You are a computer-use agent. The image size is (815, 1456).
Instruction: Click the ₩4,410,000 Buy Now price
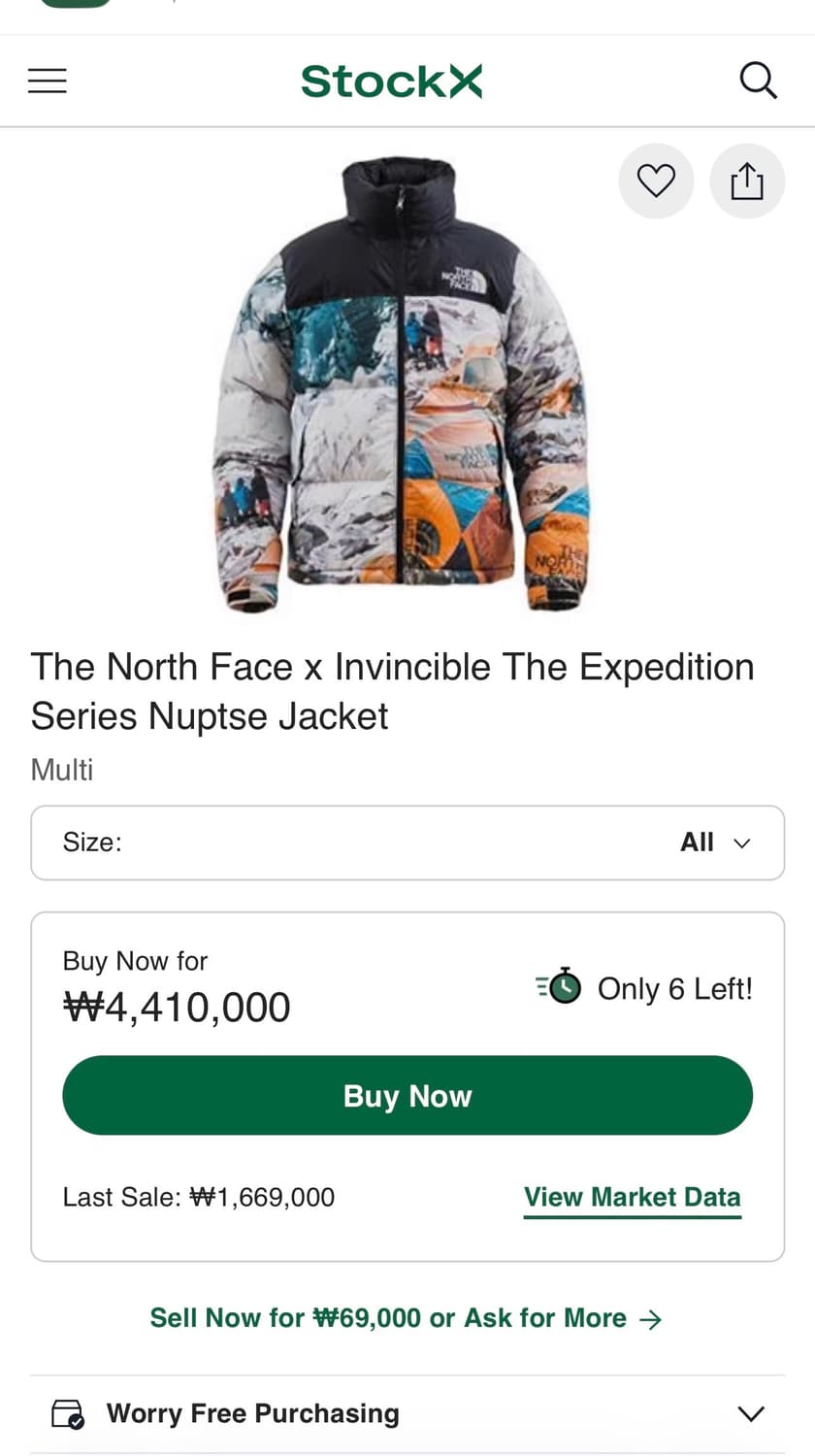click(x=177, y=1008)
